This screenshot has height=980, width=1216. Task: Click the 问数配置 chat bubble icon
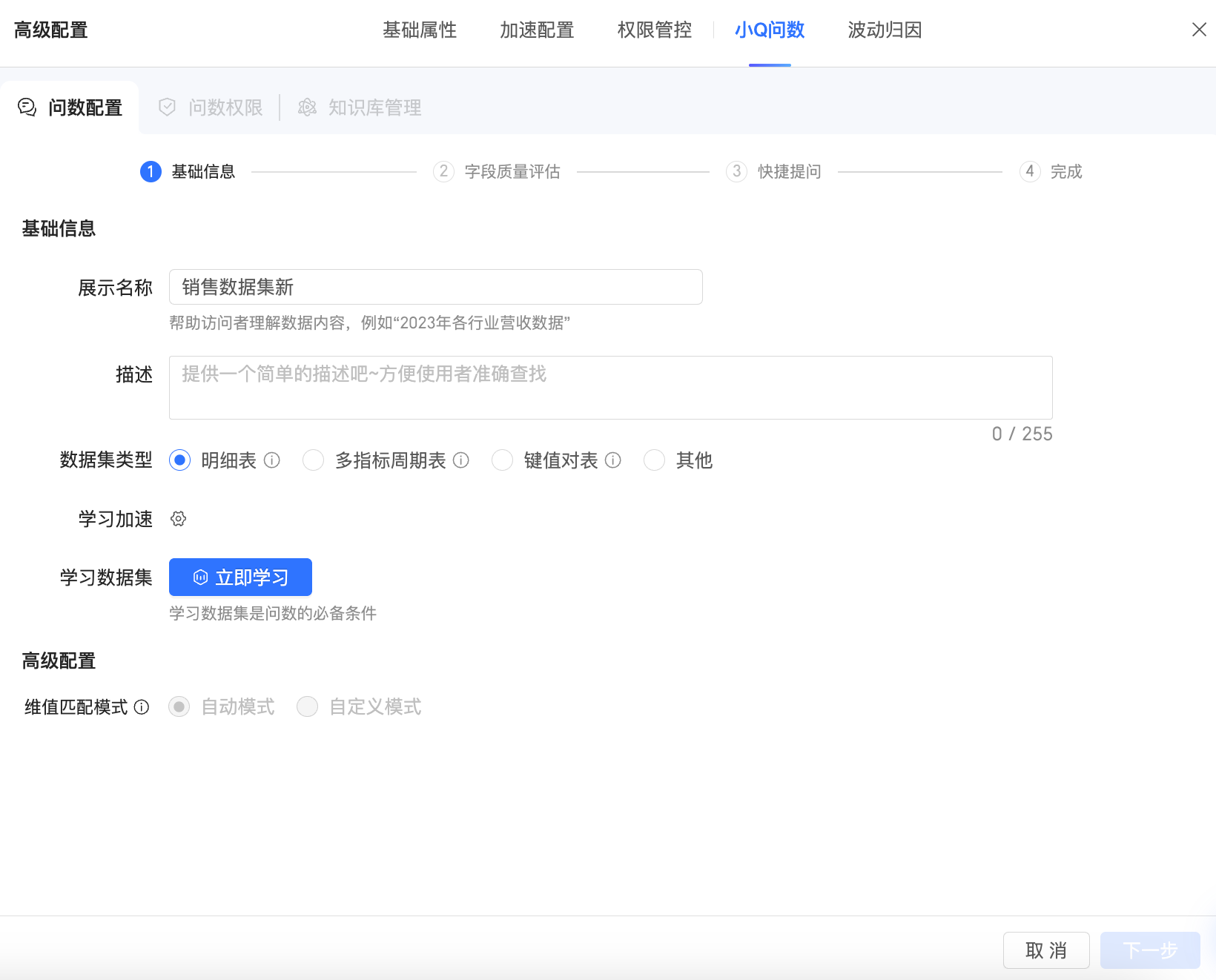coord(27,107)
